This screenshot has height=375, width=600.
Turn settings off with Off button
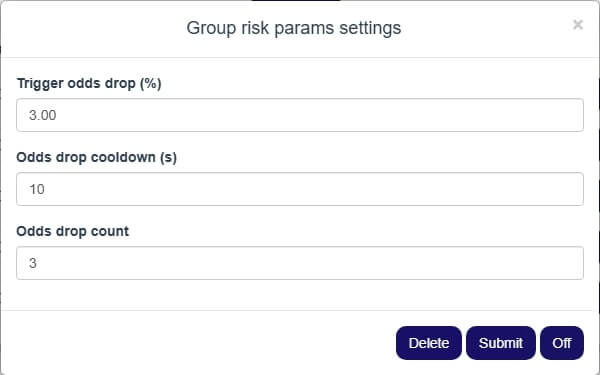coord(562,343)
